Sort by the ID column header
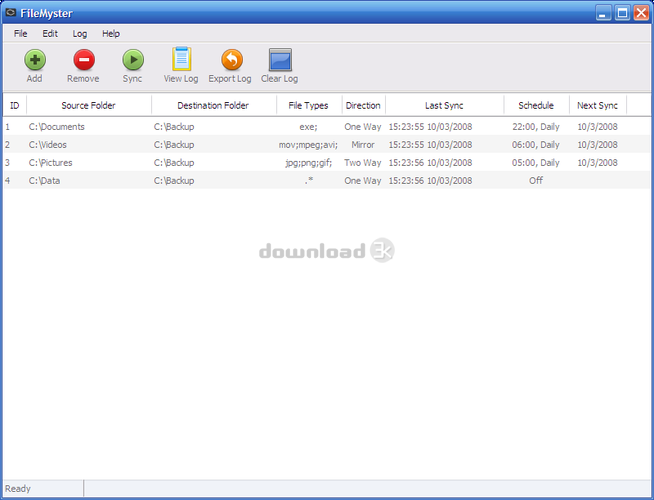This screenshot has width=654, height=500. pos(15,106)
